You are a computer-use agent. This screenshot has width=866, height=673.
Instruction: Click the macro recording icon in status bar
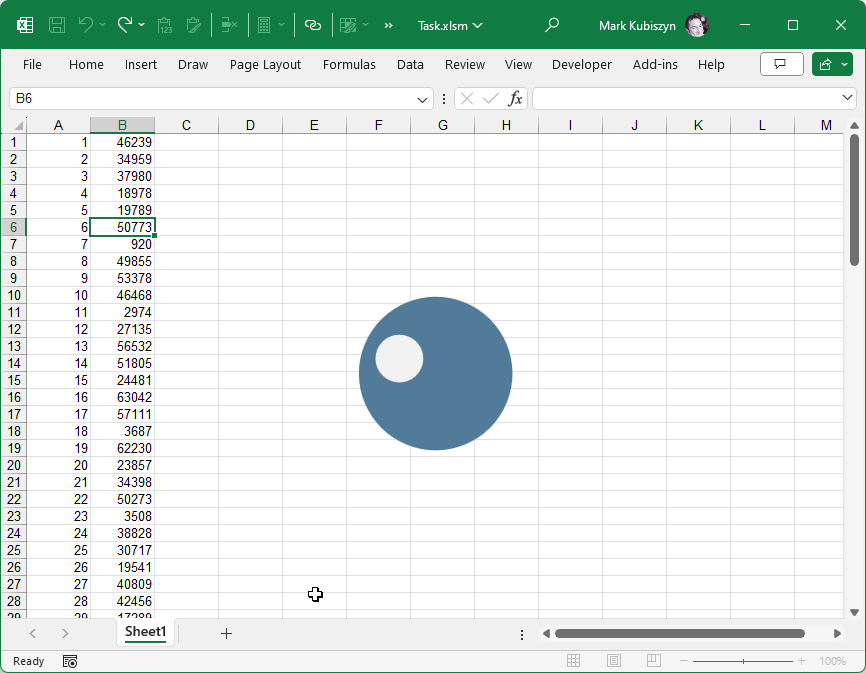[70, 661]
